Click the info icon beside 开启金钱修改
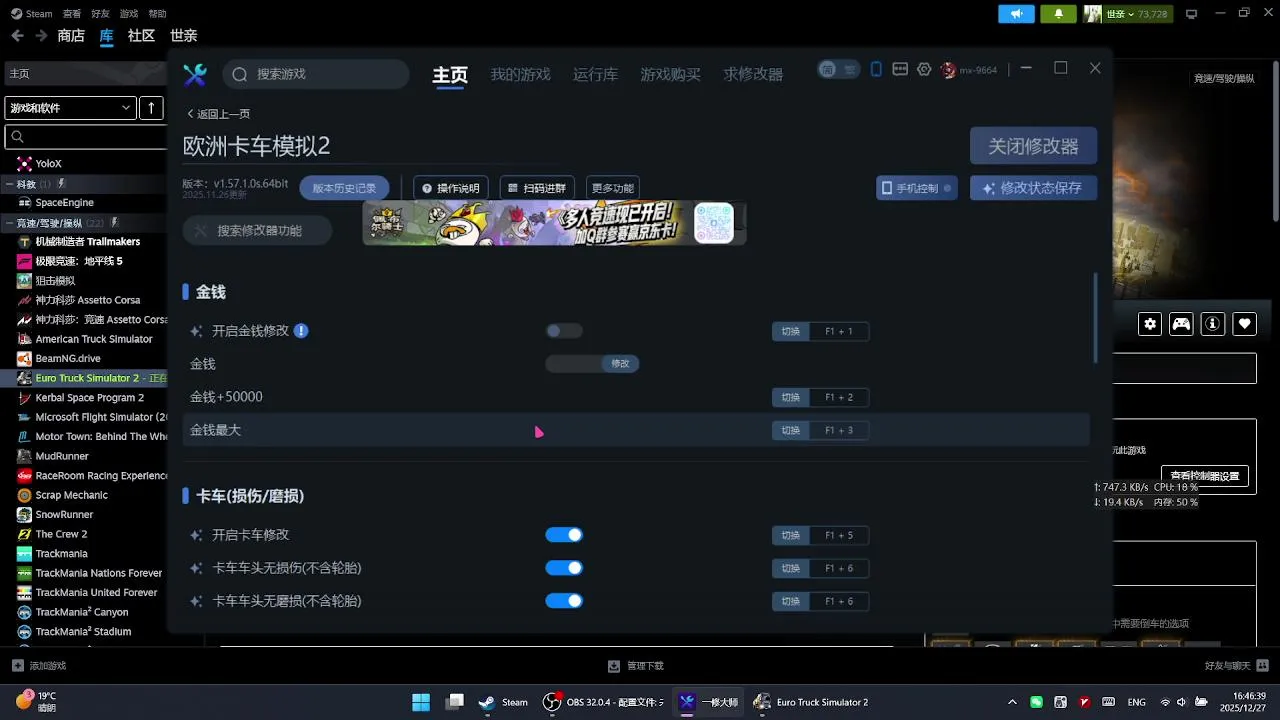 (301, 331)
